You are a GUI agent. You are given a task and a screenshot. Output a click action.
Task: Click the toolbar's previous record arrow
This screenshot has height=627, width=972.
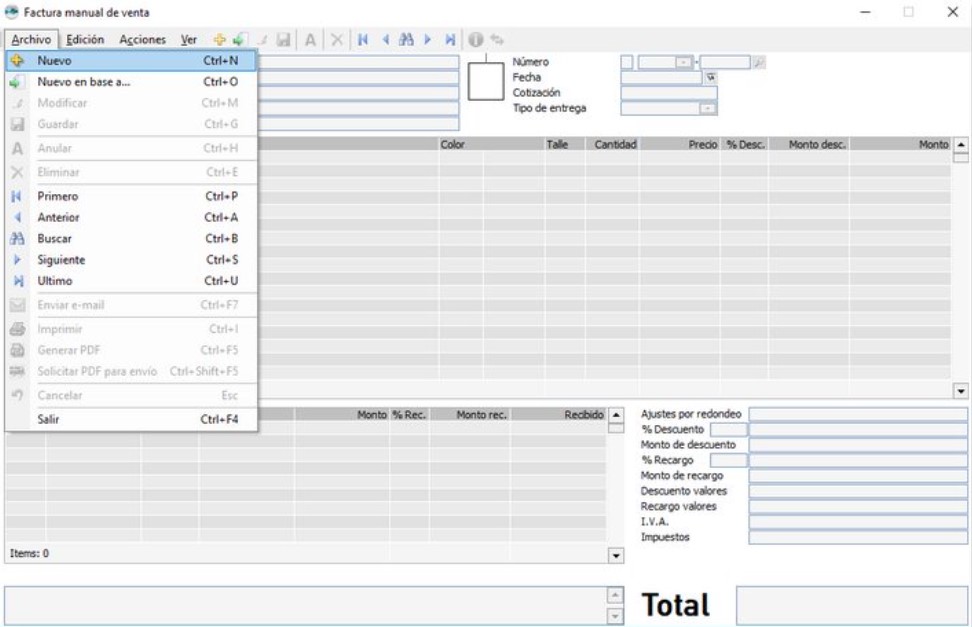(385, 40)
